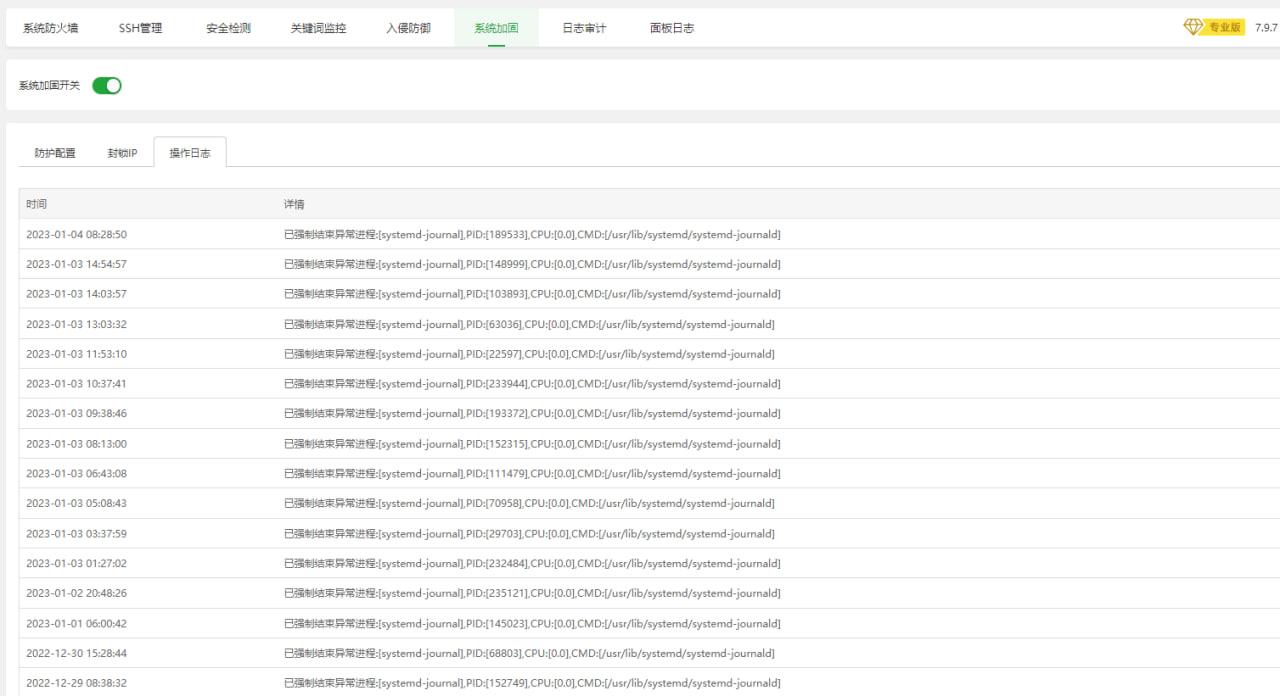Select timestamp 2023-01-03 01:27:02
The image size is (1280, 696).
pyautogui.click(x=76, y=564)
